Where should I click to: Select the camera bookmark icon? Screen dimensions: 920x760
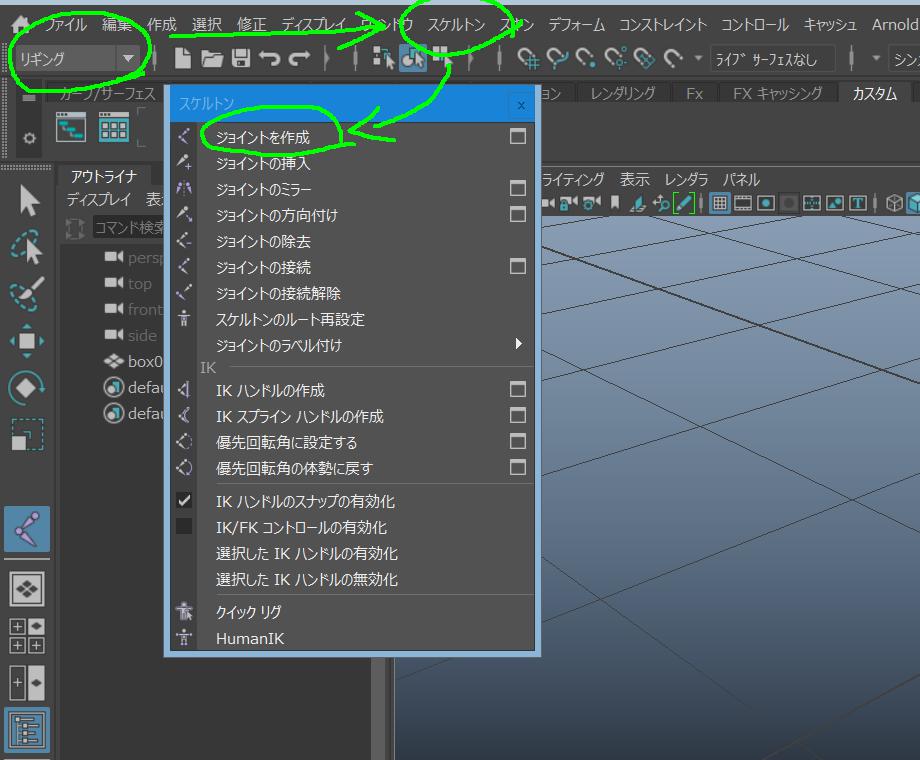pos(615,203)
